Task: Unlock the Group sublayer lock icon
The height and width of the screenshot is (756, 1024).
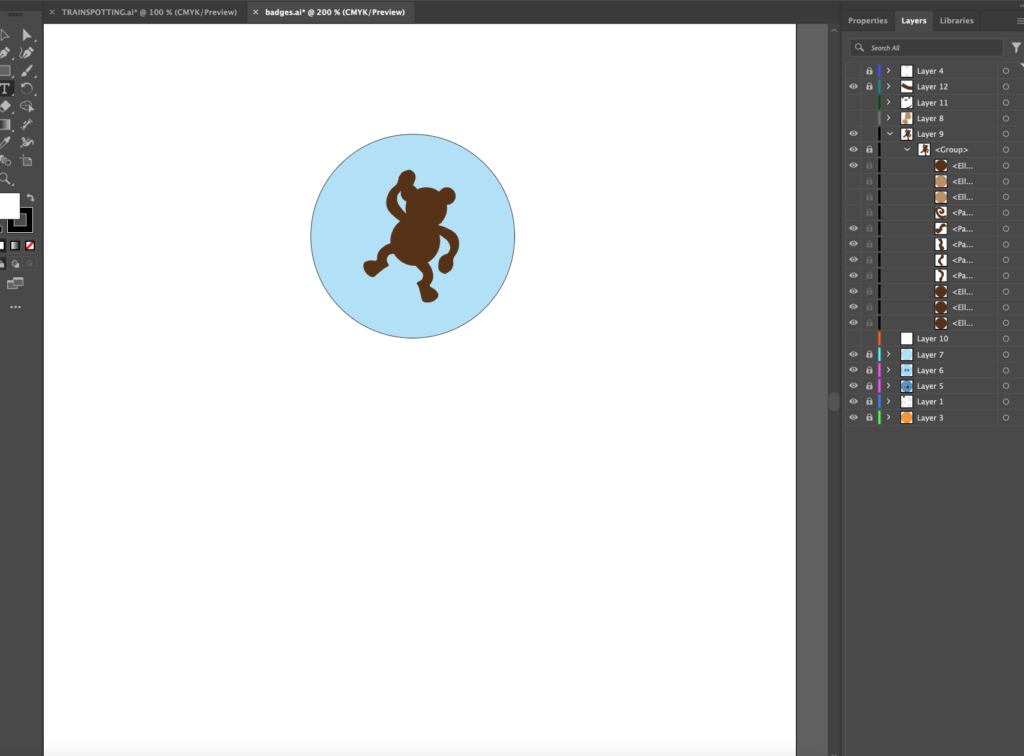Action: (869, 150)
